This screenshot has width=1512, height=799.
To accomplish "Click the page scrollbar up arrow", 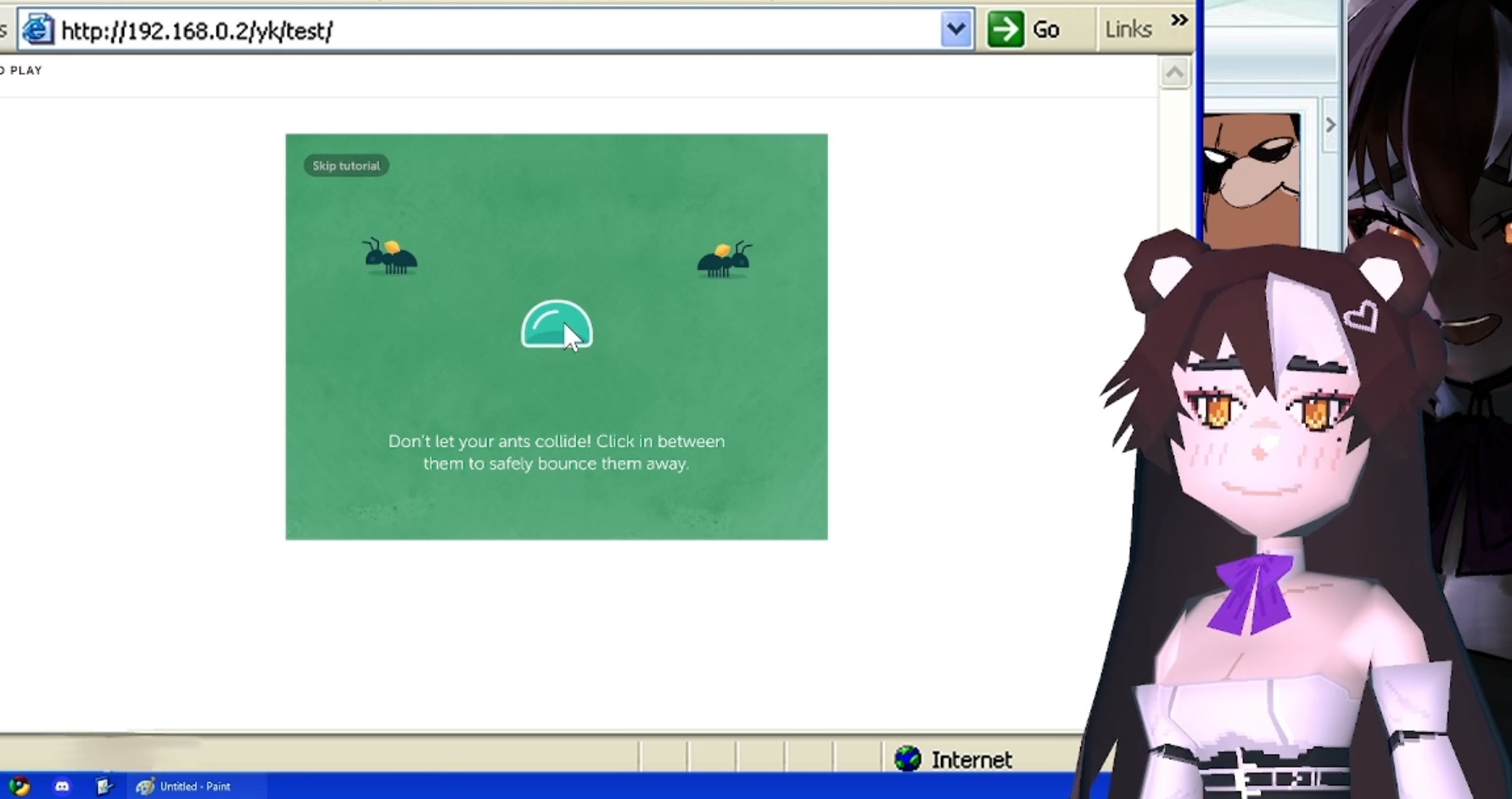I will (x=1174, y=73).
